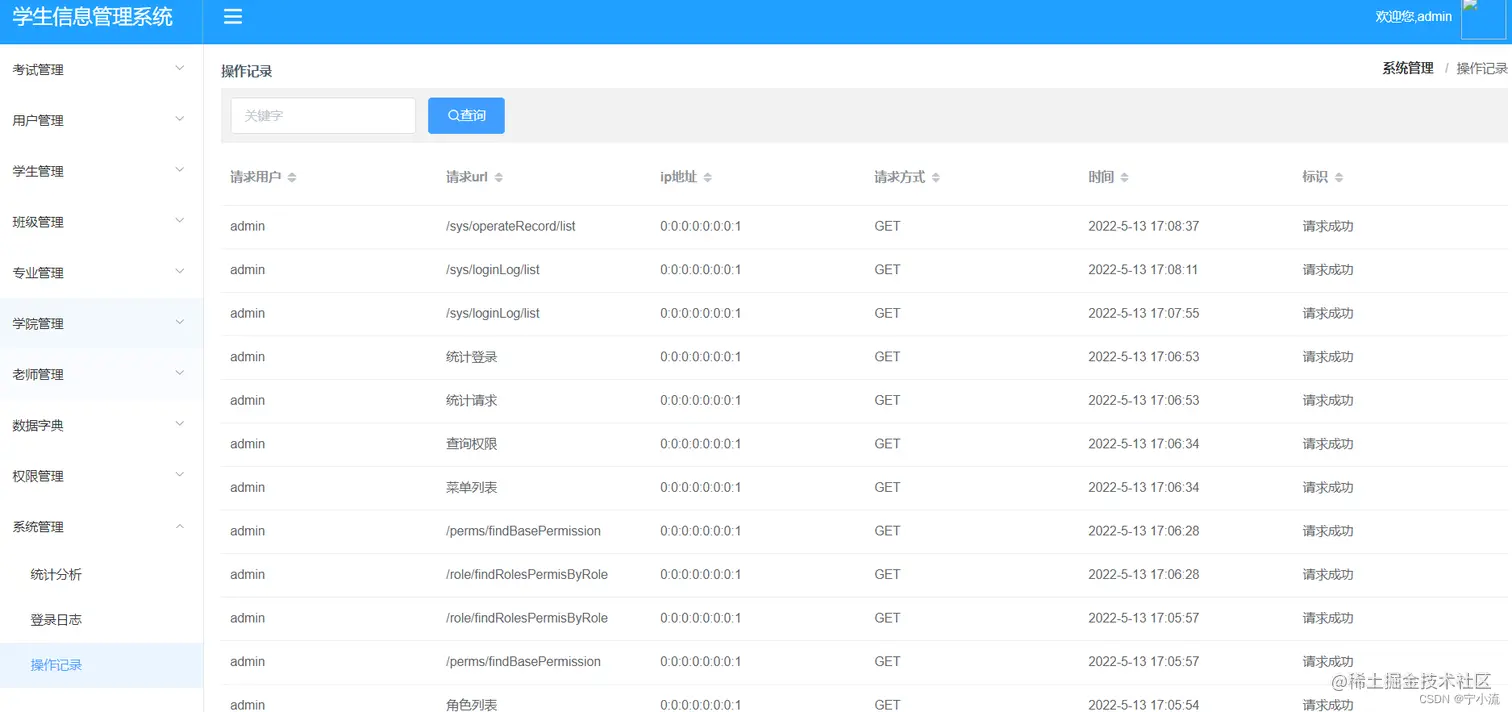This screenshot has height=712, width=1512.
Task: Toggle the hamburger sidebar collapse icon
Action: click(233, 17)
